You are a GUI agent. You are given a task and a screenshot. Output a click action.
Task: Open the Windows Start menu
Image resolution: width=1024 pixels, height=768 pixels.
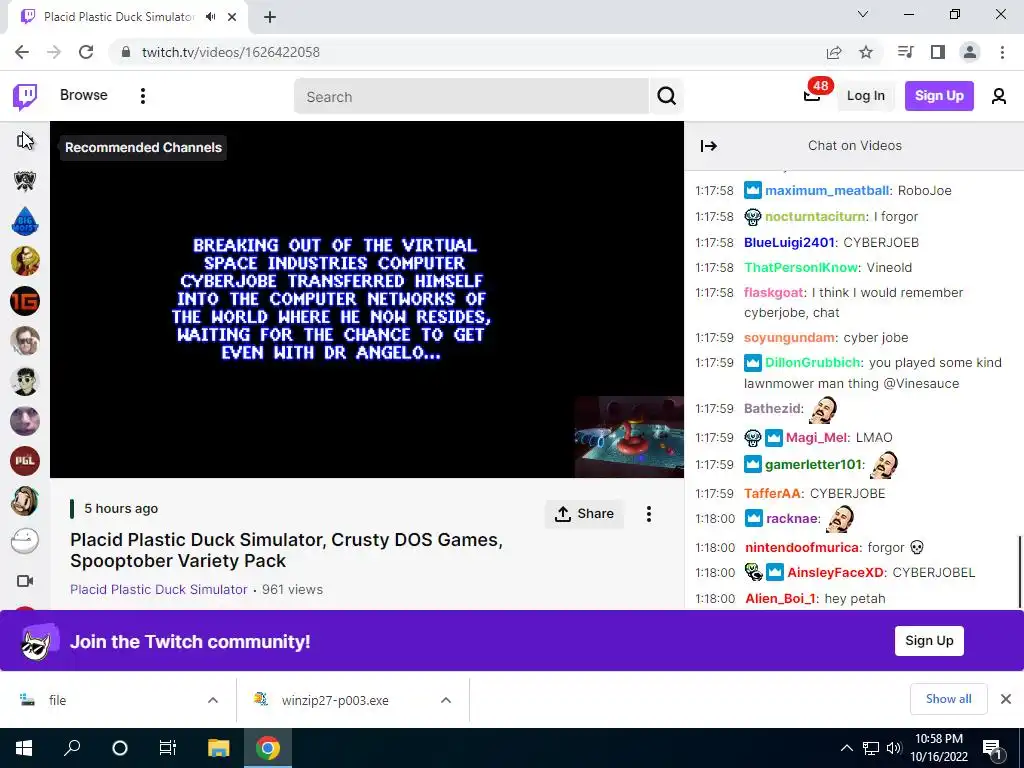pos(24,748)
